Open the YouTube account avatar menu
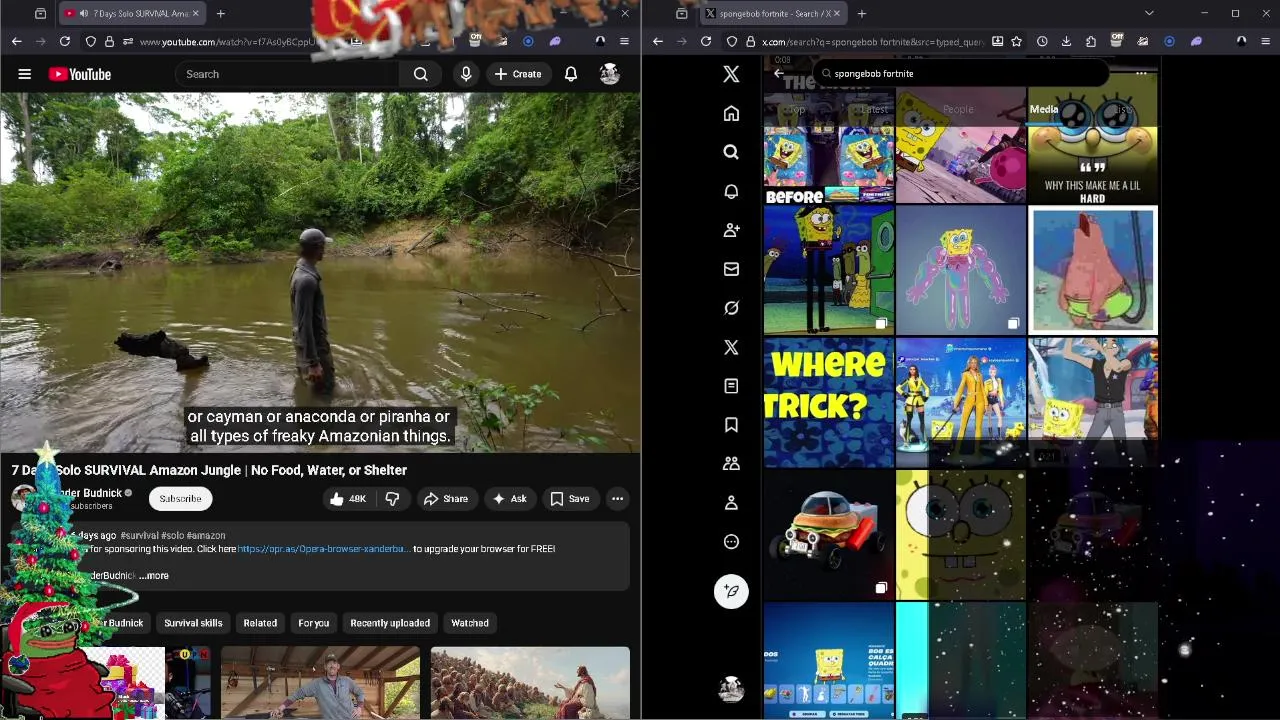 (x=609, y=74)
